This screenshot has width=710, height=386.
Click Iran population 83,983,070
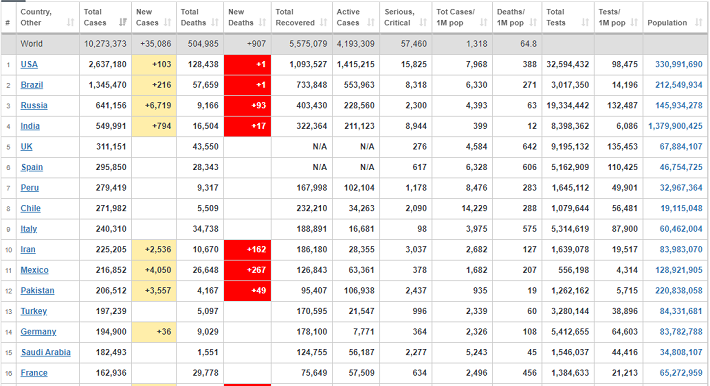(x=681, y=249)
